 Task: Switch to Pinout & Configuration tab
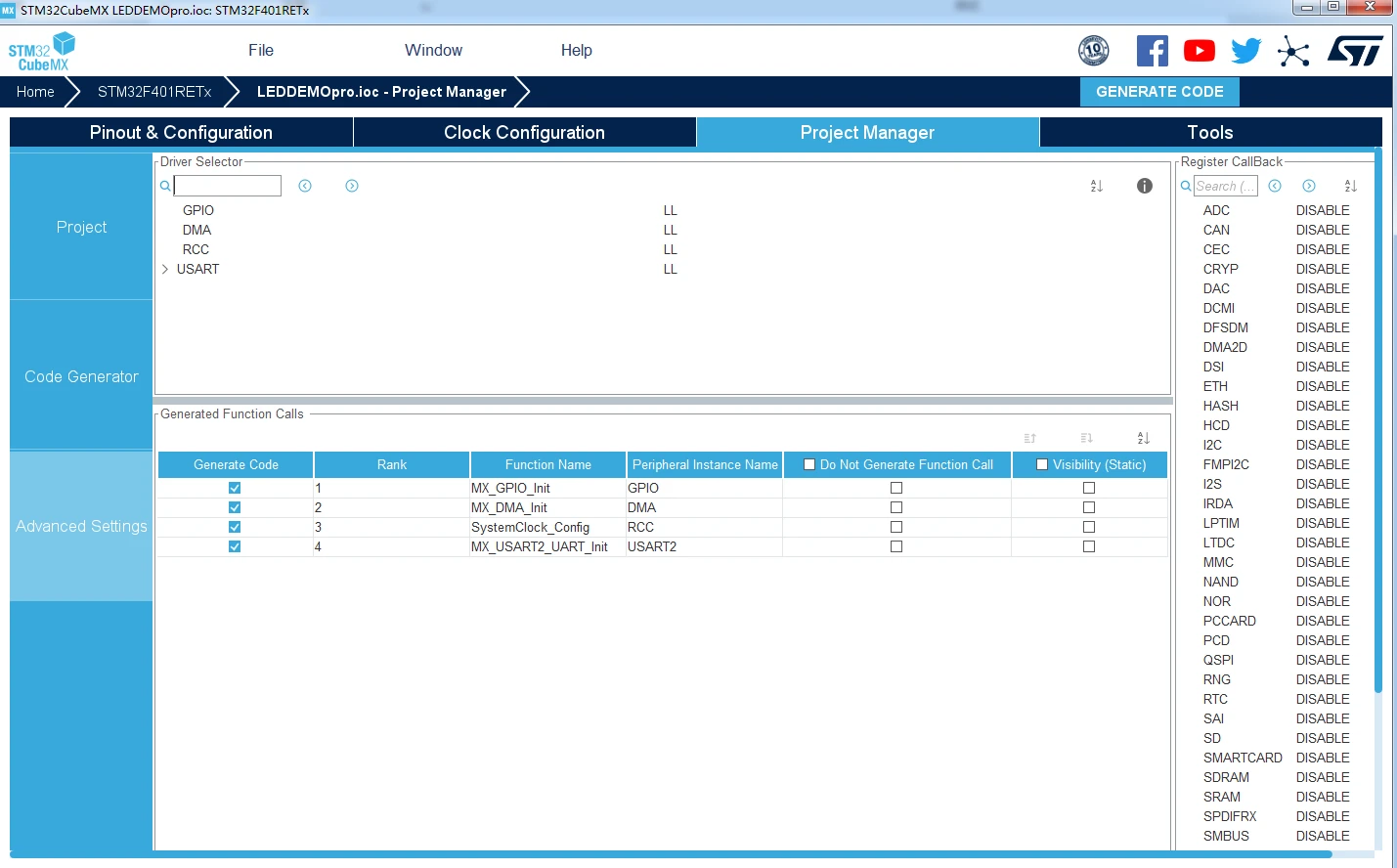[x=181, y=132]
